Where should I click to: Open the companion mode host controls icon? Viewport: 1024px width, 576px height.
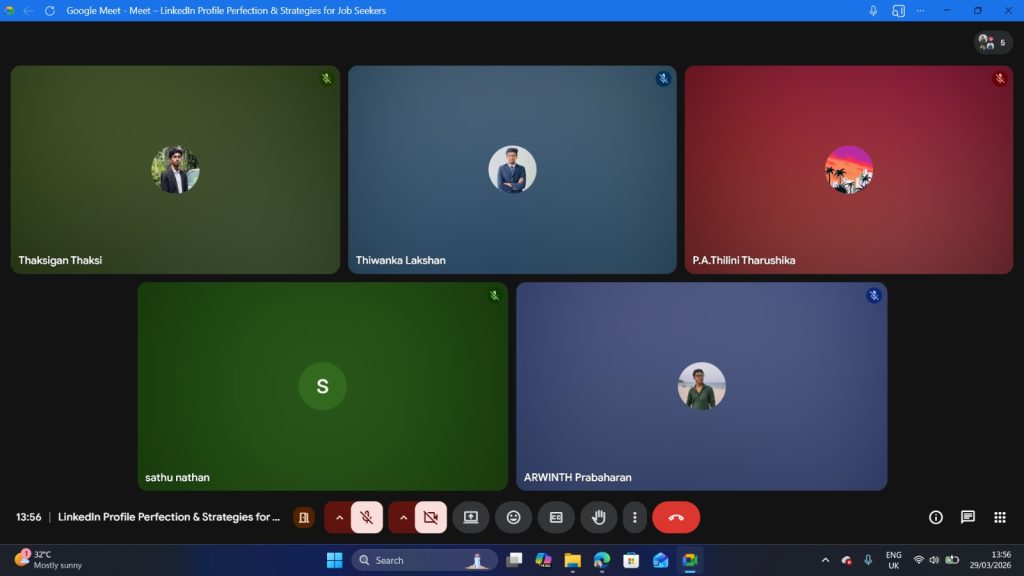303,517
